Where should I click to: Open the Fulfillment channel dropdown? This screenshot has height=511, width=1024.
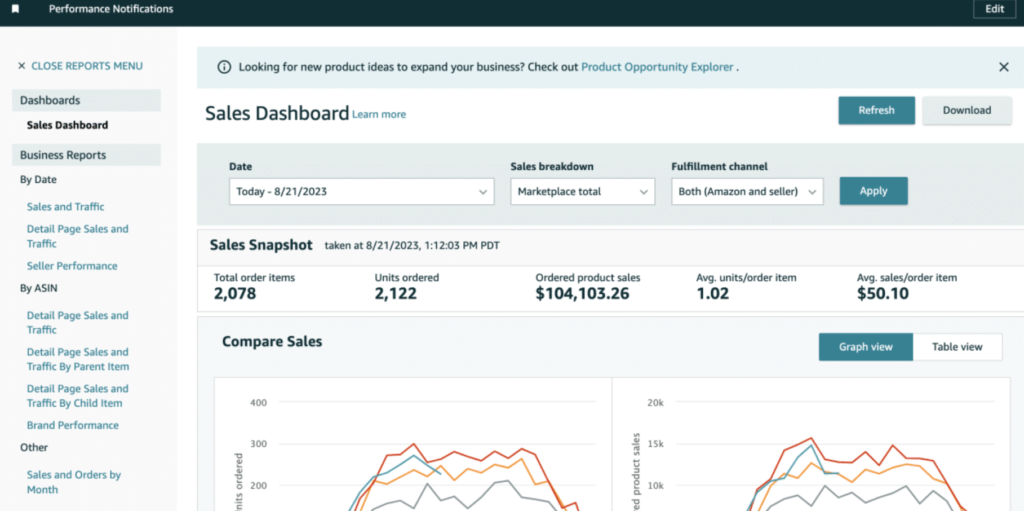[x=746, y=191]
